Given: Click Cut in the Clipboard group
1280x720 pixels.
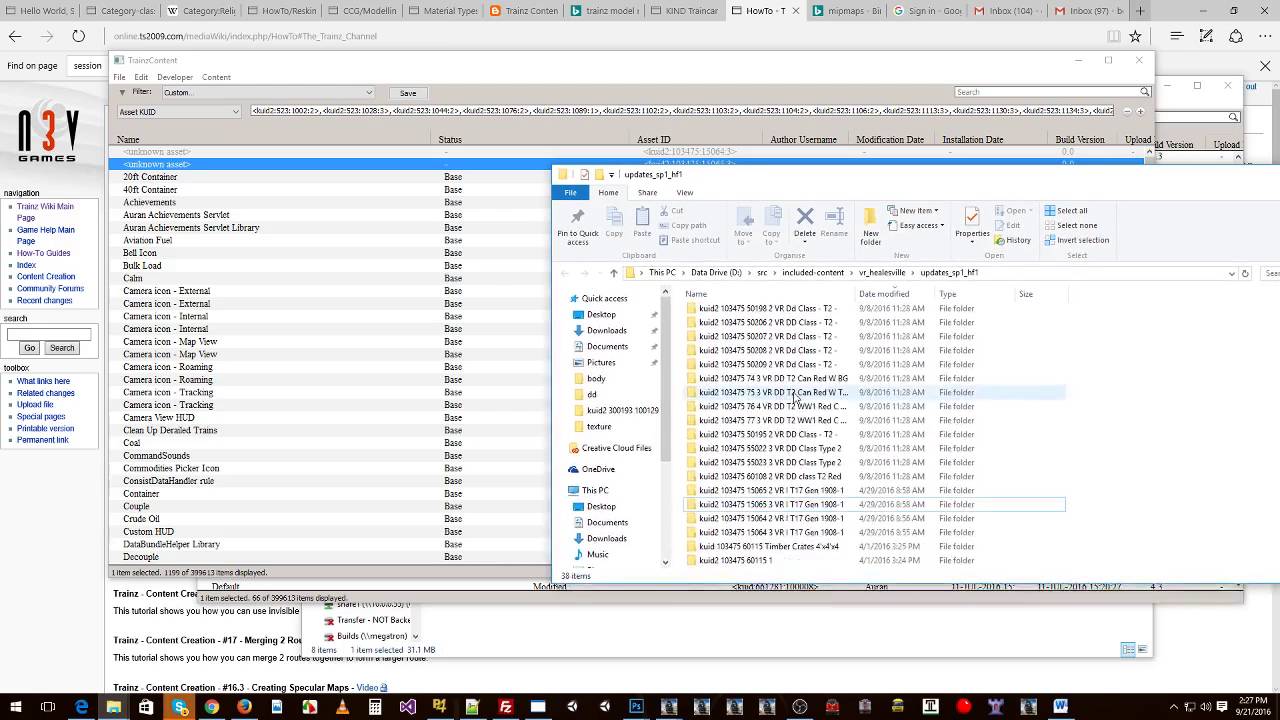Looking at the screenshot, I should coord(671,211).
